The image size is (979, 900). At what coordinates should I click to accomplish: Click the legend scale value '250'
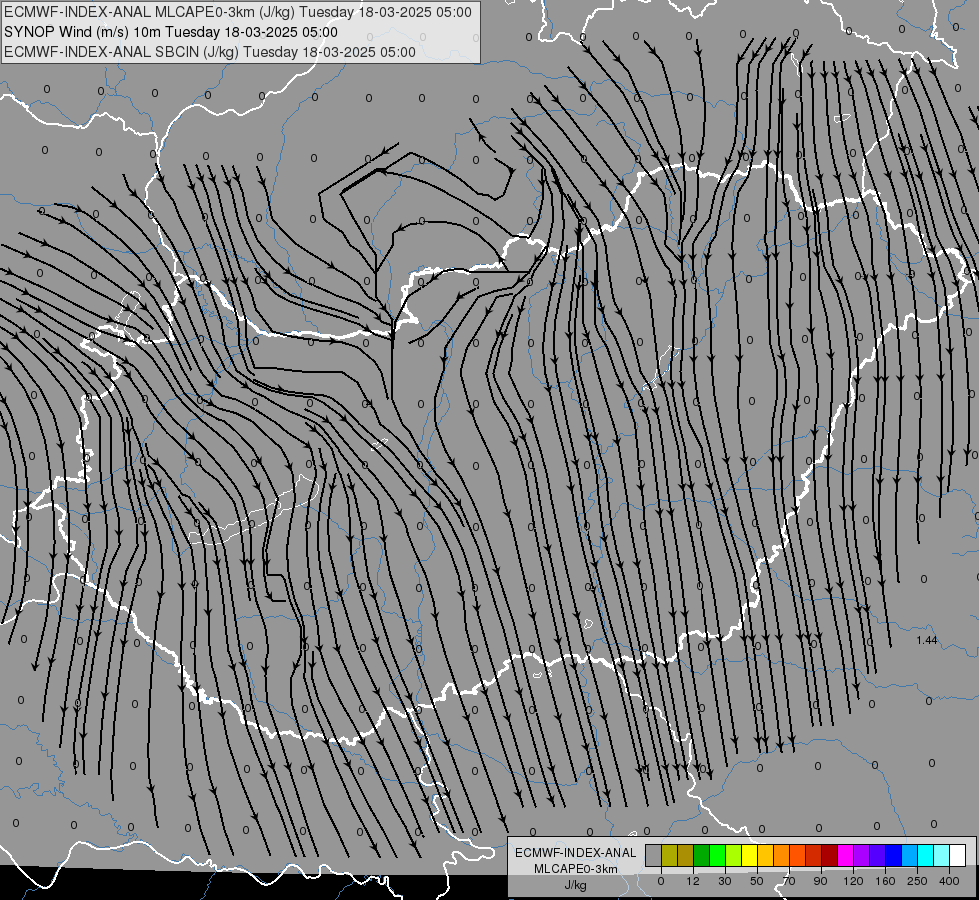917,881
